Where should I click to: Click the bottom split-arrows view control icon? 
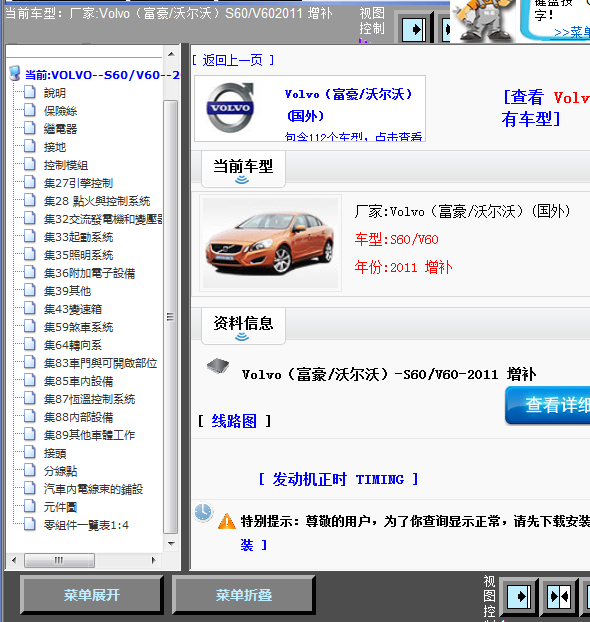point(559,596)
